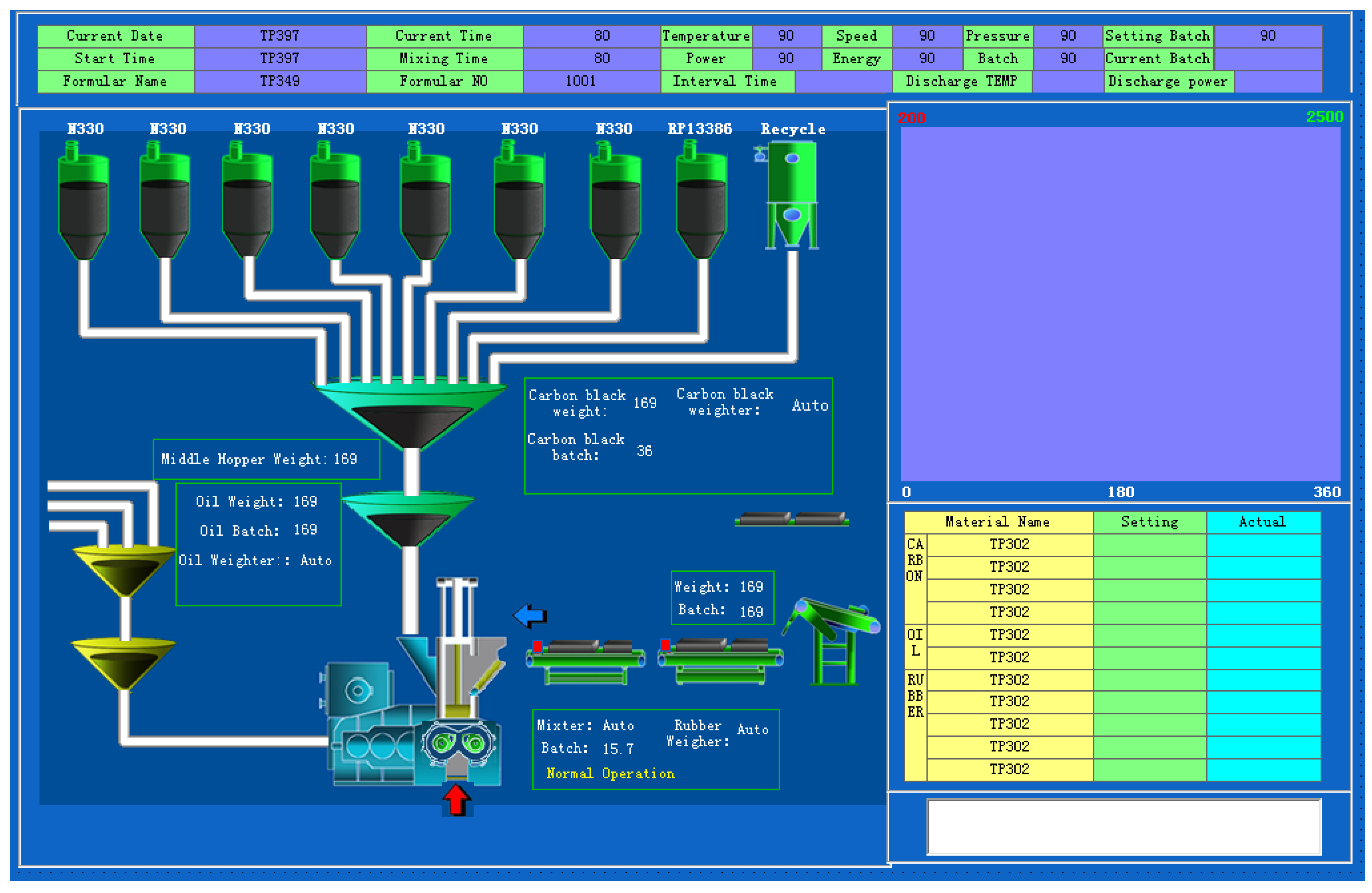The height and width of the screenshot is (893, 1372).
Task: Click the Material Name column header
Action: coord(997,522)
